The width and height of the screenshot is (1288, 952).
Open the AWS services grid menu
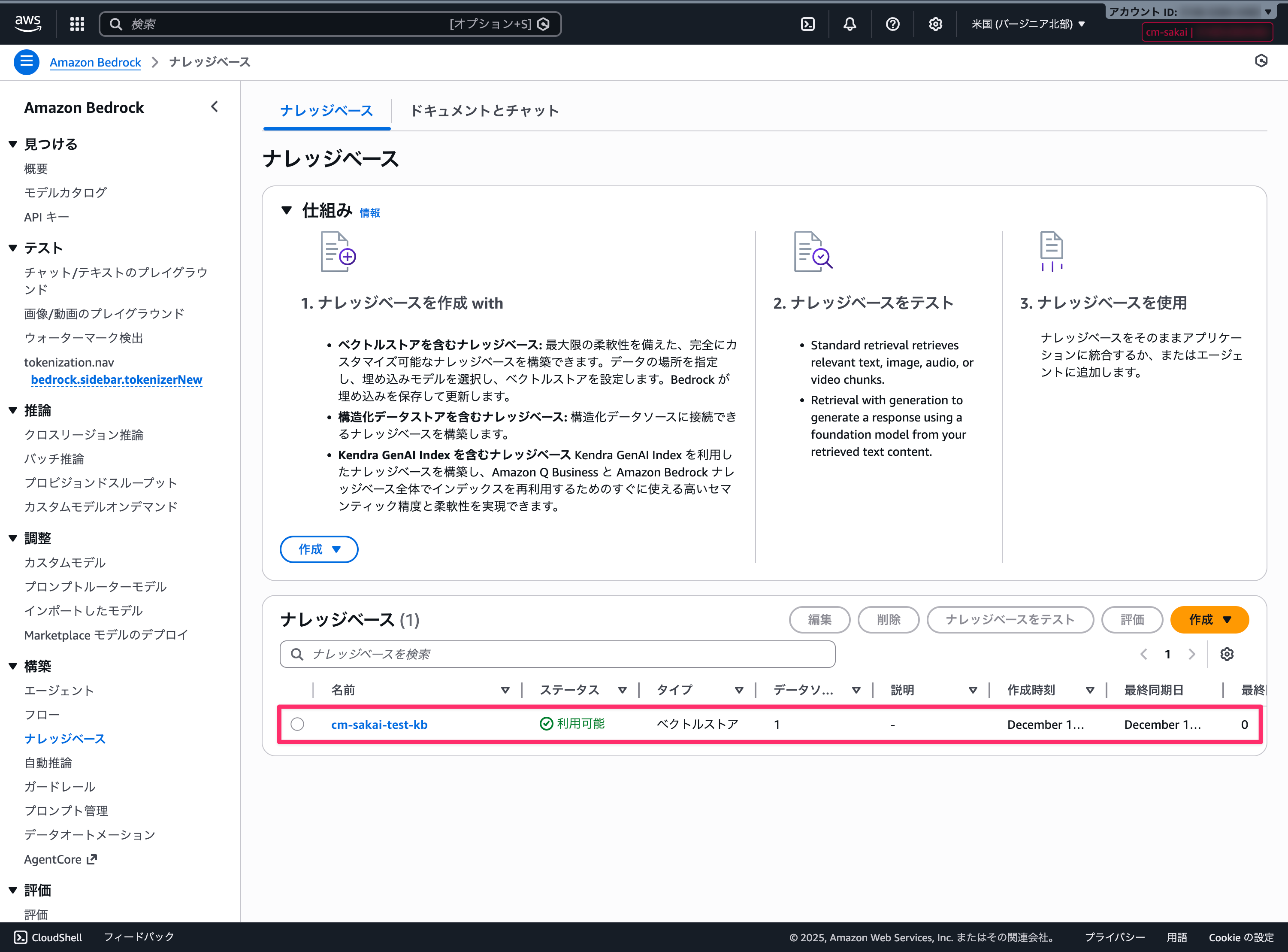[77, 24]
